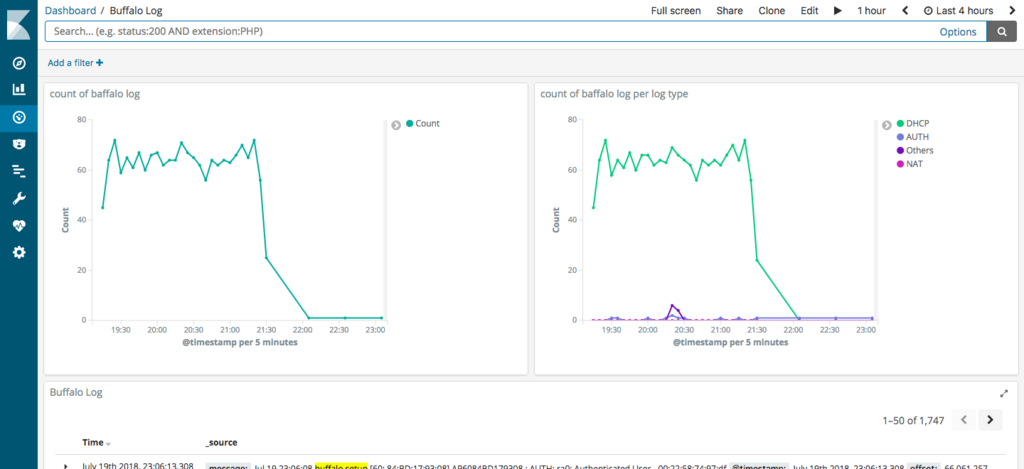Open the Edit menu item
1024x469 pixels.
click(809, 10)
